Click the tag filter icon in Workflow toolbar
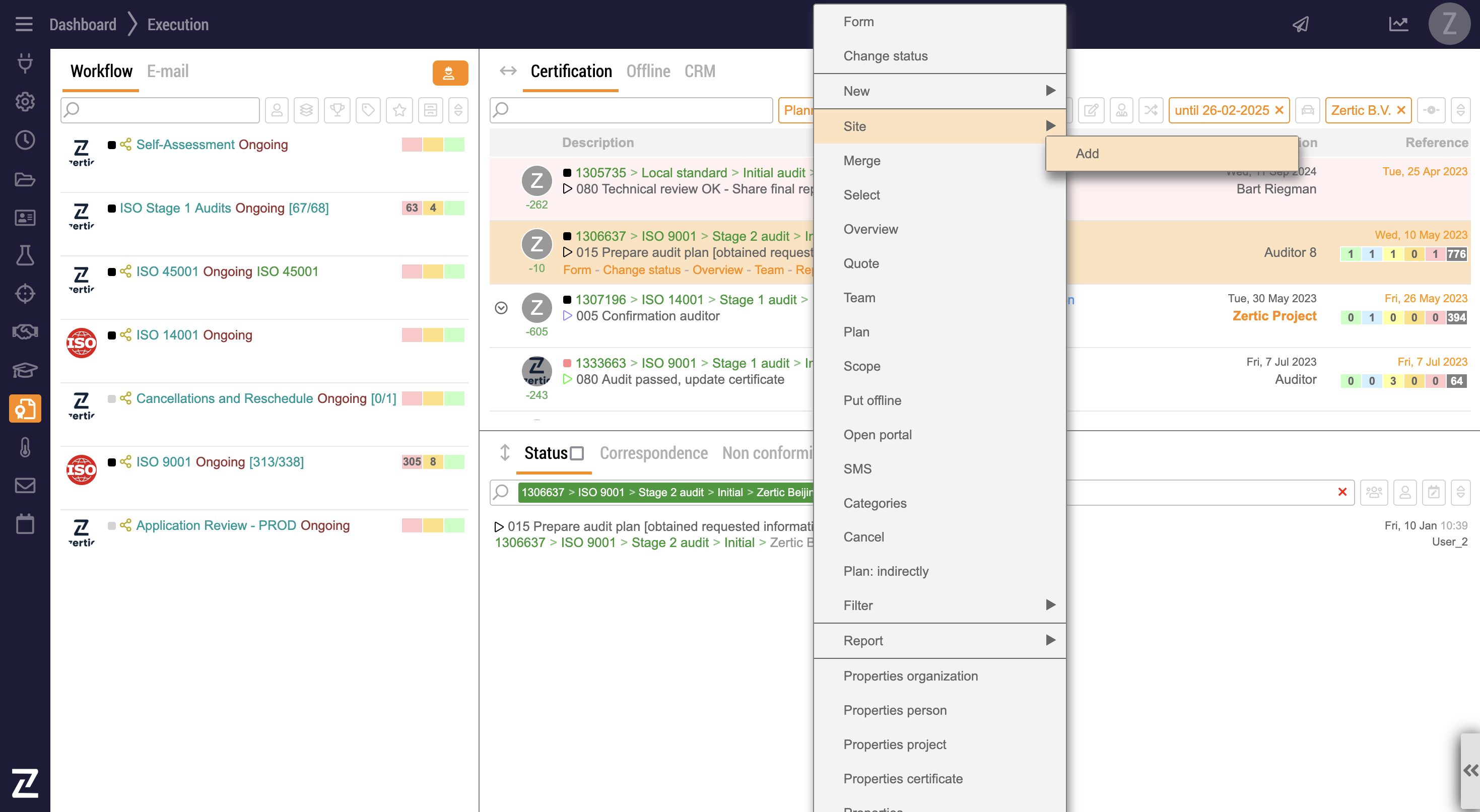 pyautogui.click(x=368, y=110)
